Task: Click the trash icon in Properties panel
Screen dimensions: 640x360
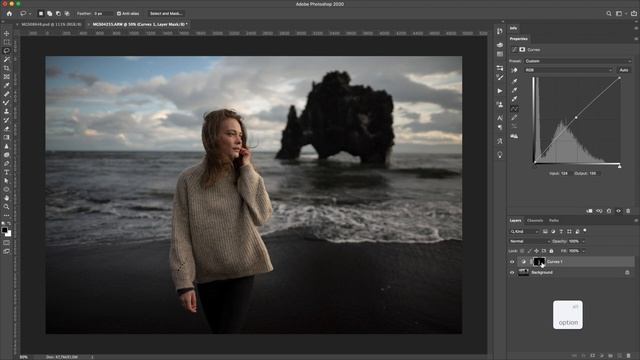Action: click(x=628, y=211)
